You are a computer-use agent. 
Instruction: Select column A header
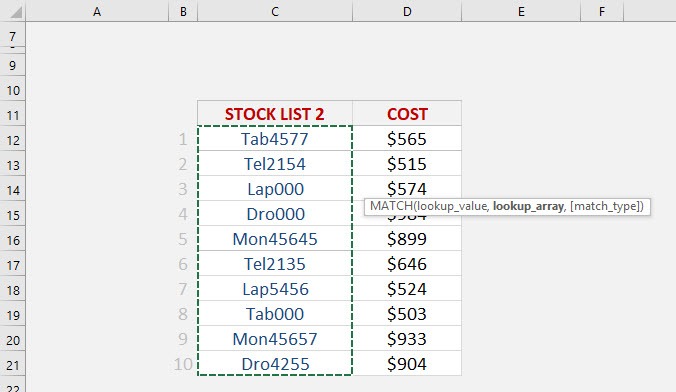(97, 11)
